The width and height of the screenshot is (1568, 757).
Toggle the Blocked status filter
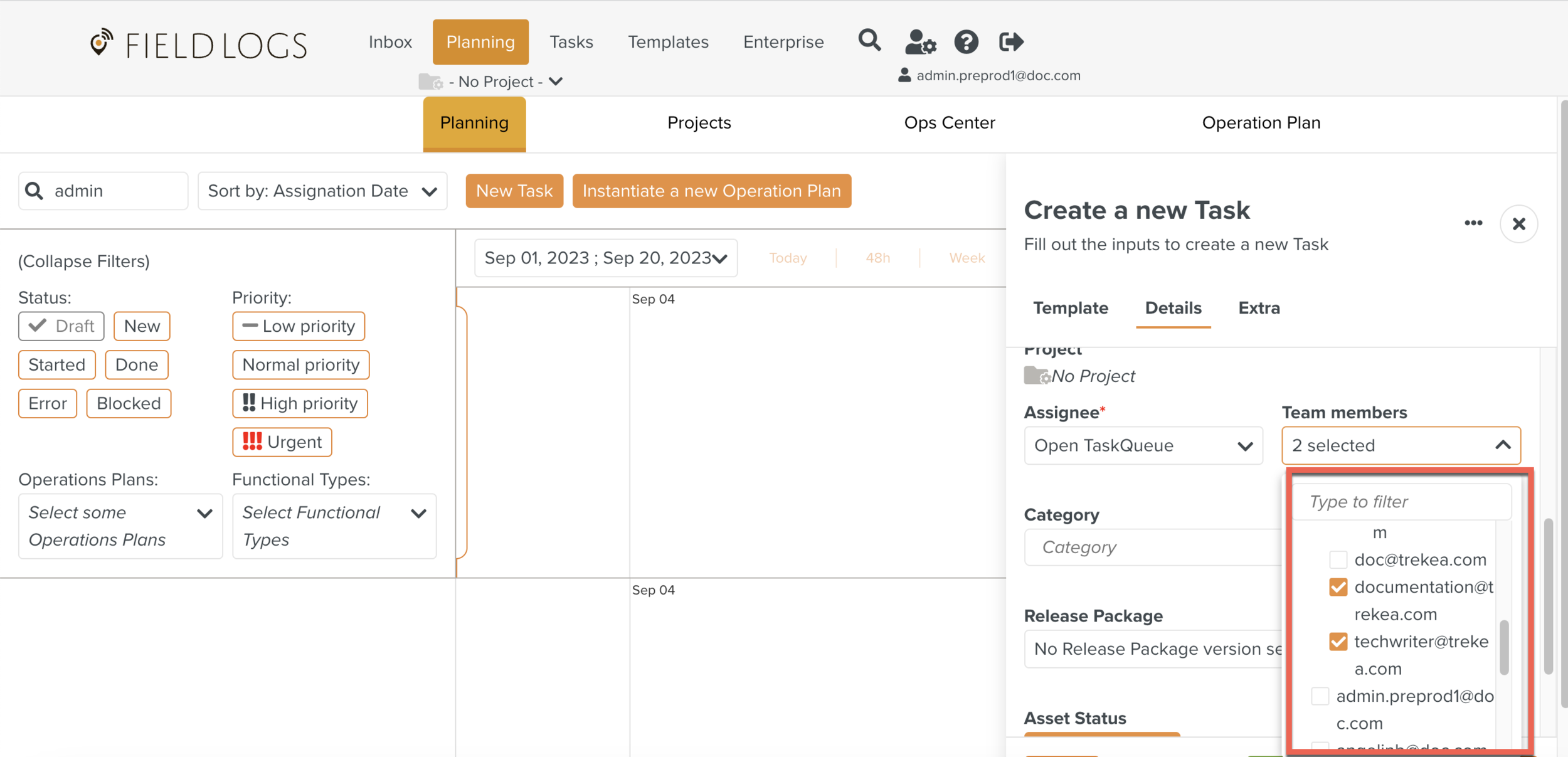[129, 403]
